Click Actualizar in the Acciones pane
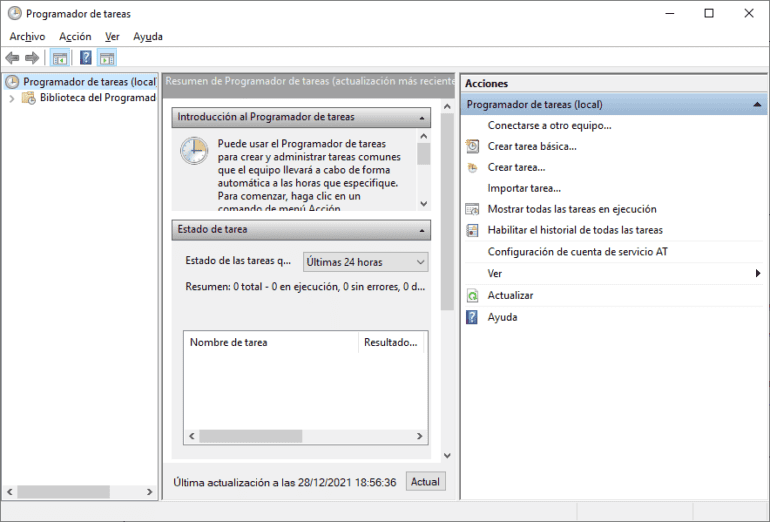770x522 pixels. click(x=510, y=296)
